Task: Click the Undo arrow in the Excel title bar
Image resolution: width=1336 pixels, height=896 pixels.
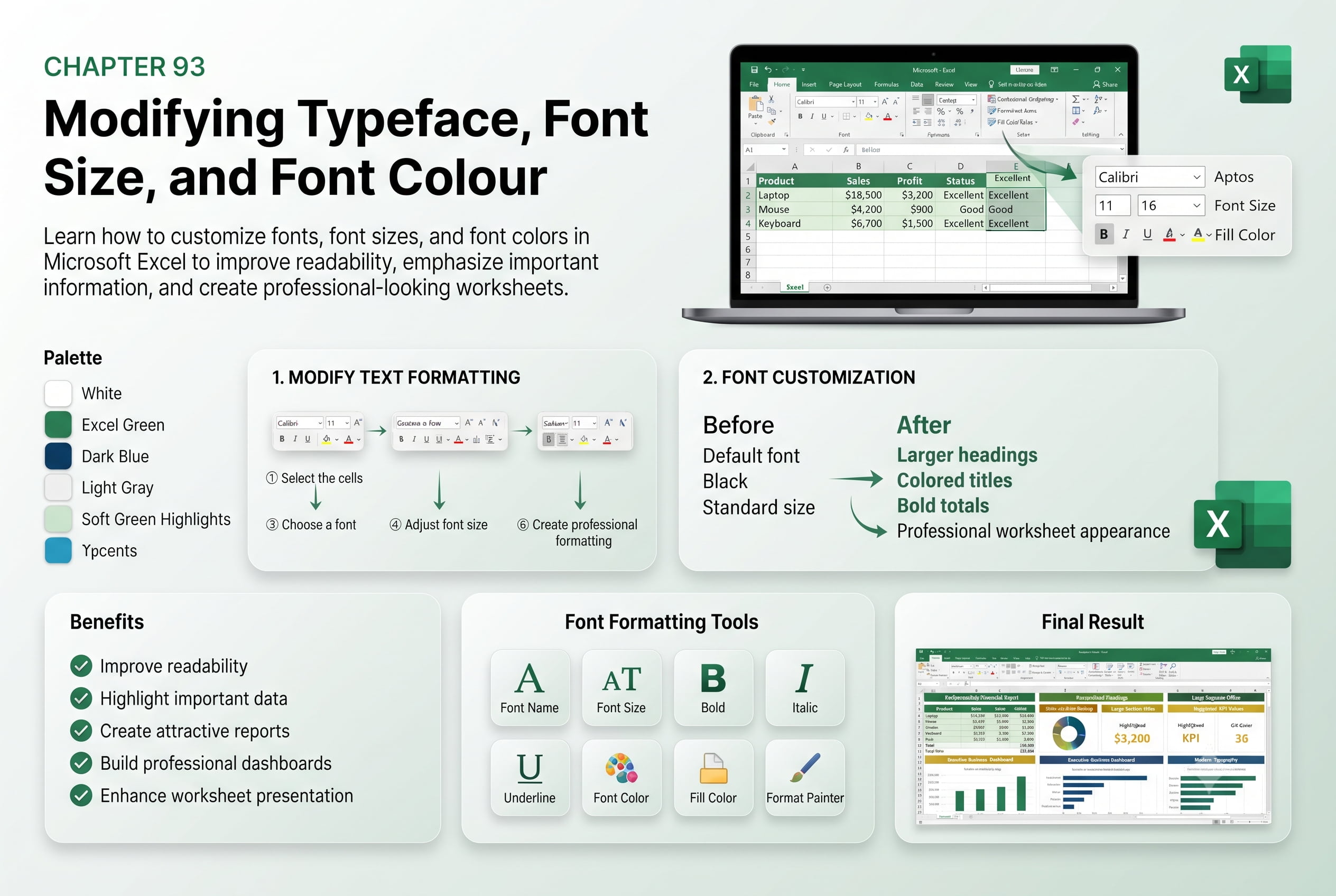Action: click(x=768, y=70)
